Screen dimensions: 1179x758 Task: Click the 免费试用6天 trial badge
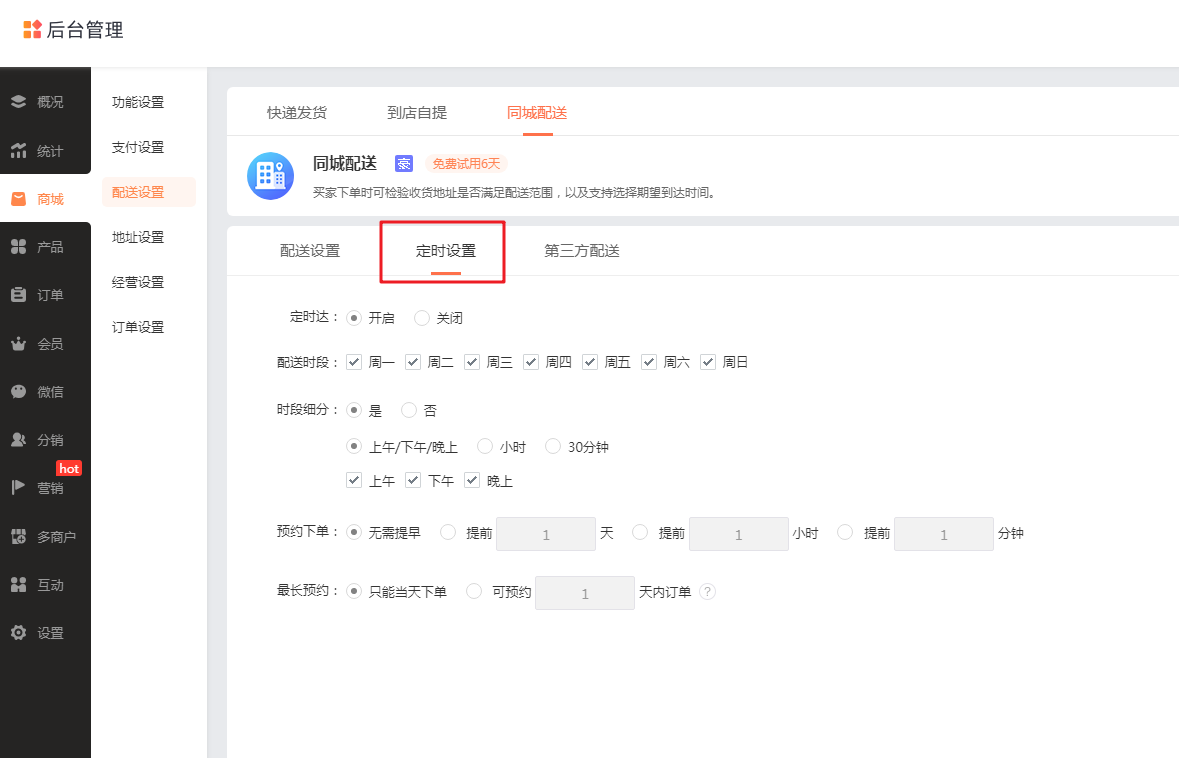pos(466,163)
